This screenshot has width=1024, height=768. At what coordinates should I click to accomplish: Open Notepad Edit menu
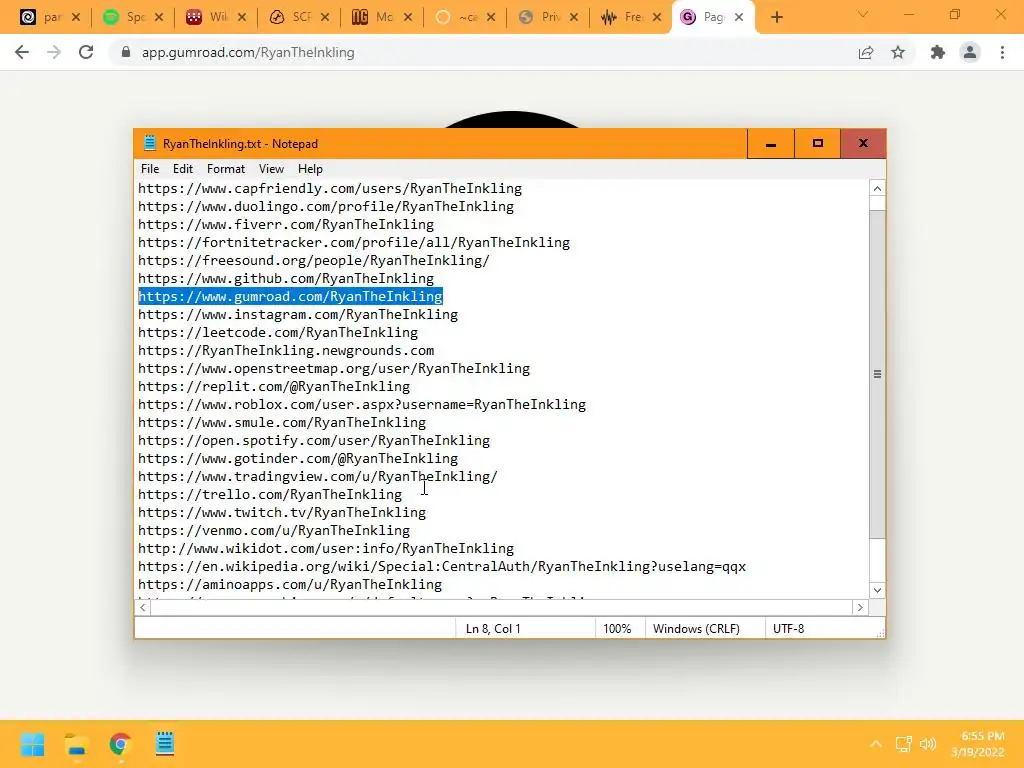(x=183, y=169)
